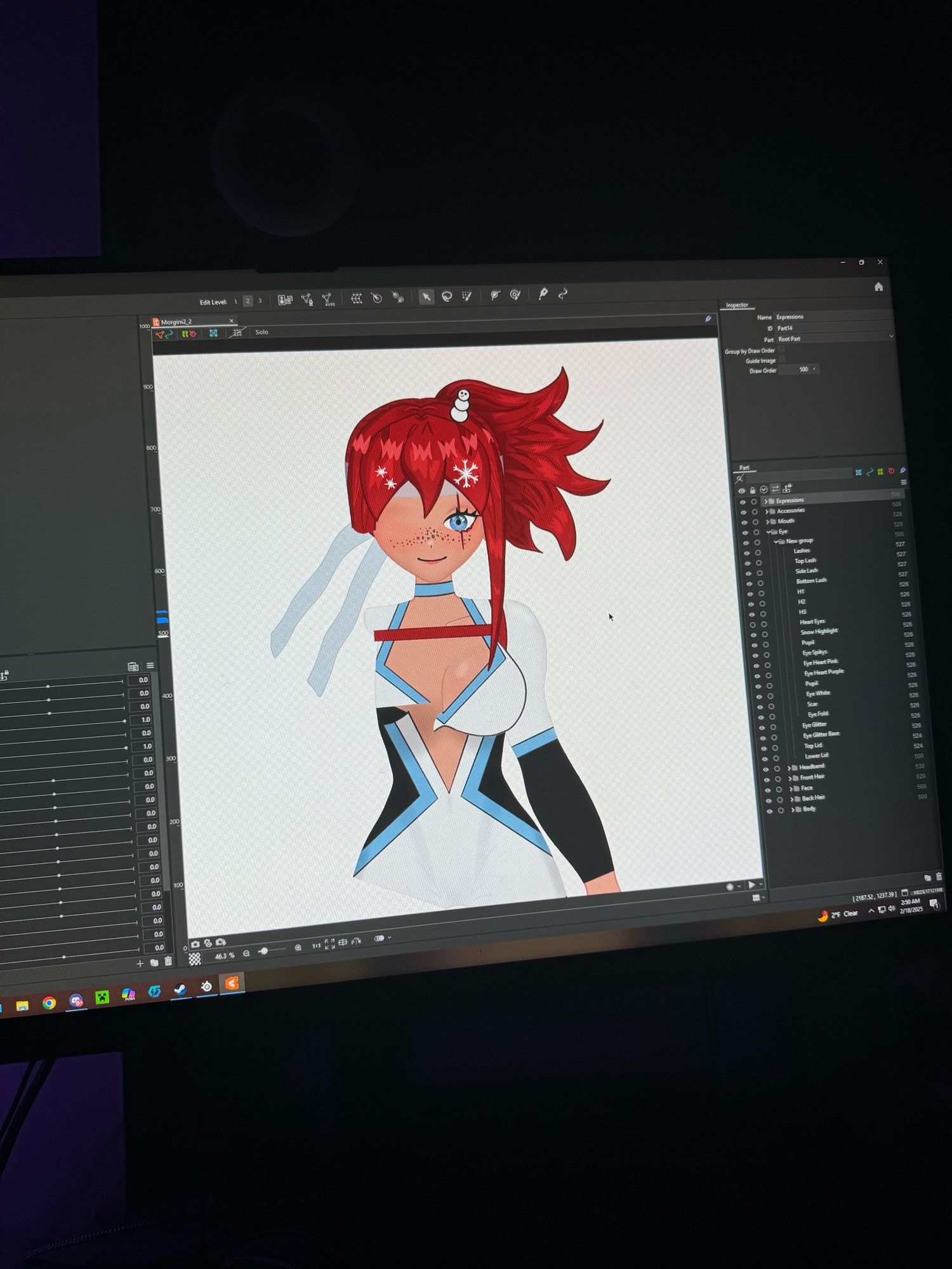Viewport: 952px width, 1269px height.
Task: Click the green grid filter in Part panel
Action: [880, 472]
